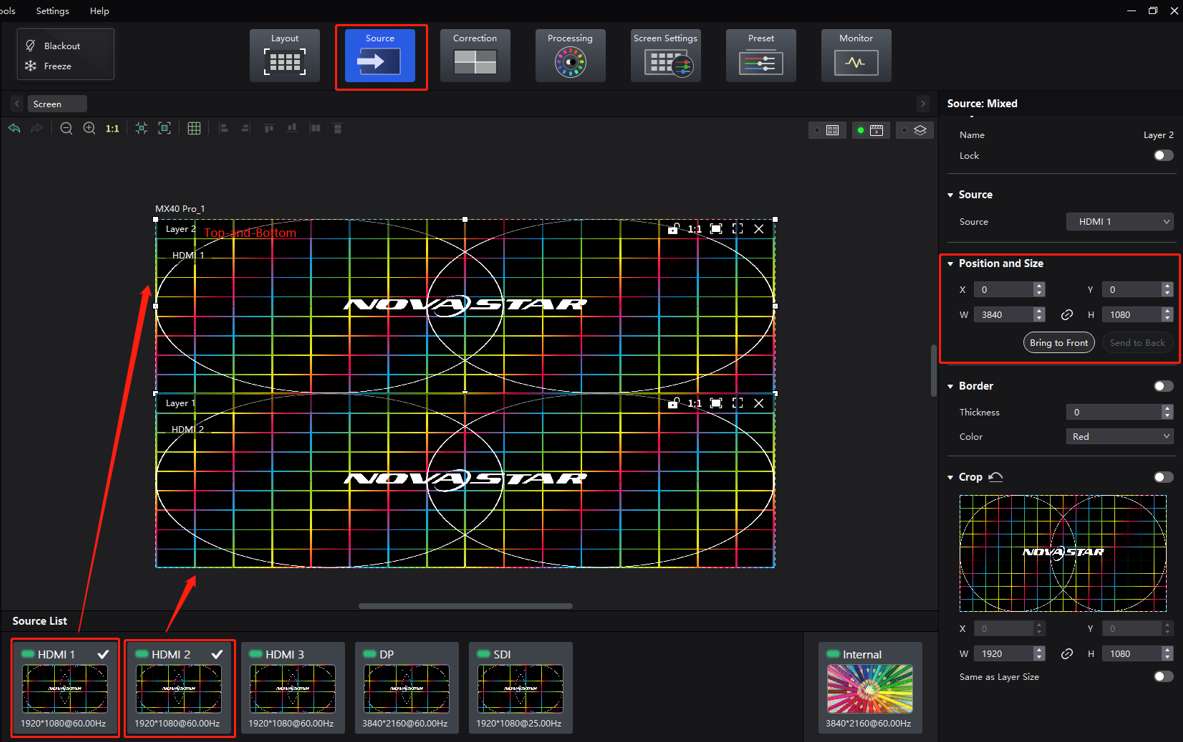Screen dimensions: 1183x742
Task: Collapse the Position and Size section
Action: click(x=951, y=263)
